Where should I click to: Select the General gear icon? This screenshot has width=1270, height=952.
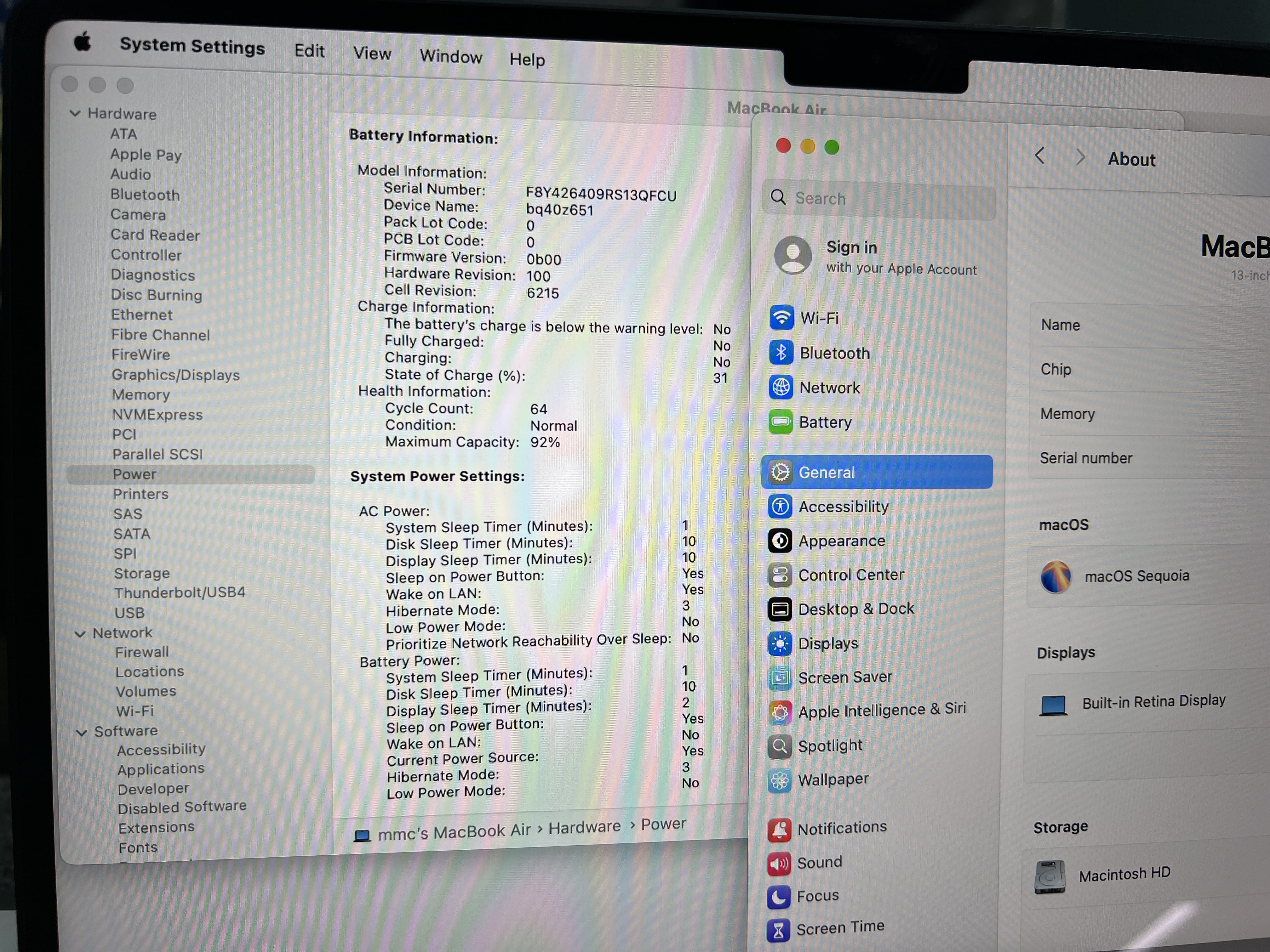pyautogui.click(x=780, y=472)
